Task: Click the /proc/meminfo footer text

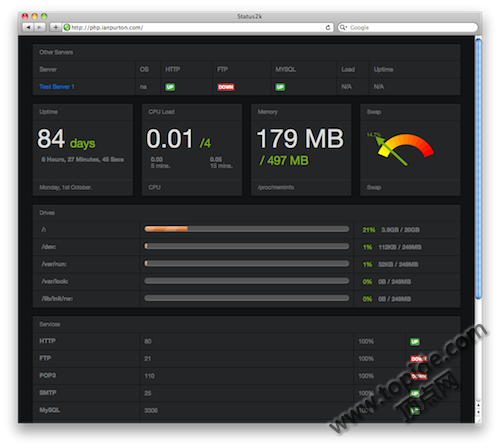Action: point(275,187)
